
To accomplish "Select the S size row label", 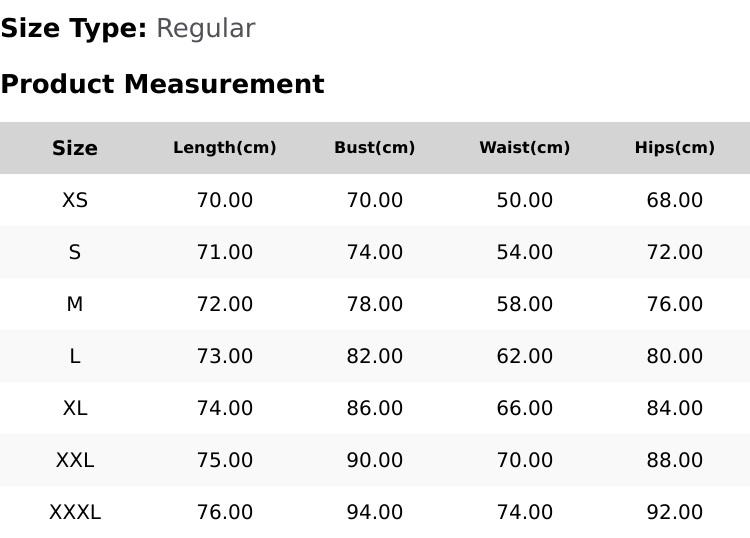I will 75,252.
